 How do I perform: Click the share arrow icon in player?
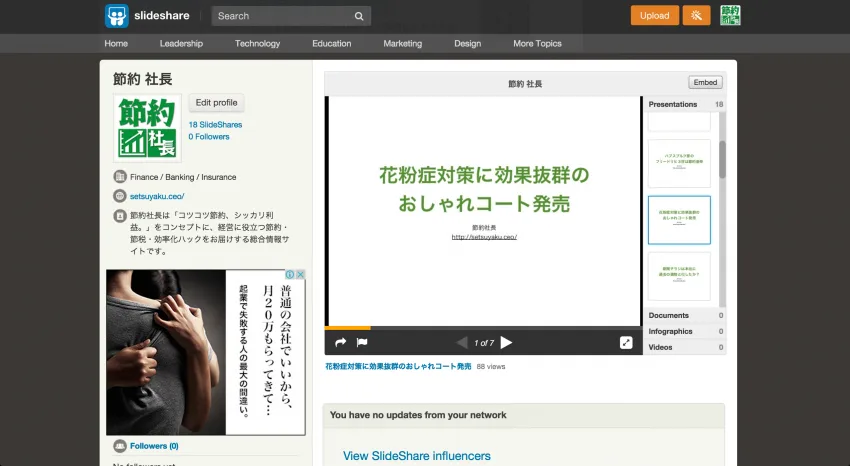340,342
